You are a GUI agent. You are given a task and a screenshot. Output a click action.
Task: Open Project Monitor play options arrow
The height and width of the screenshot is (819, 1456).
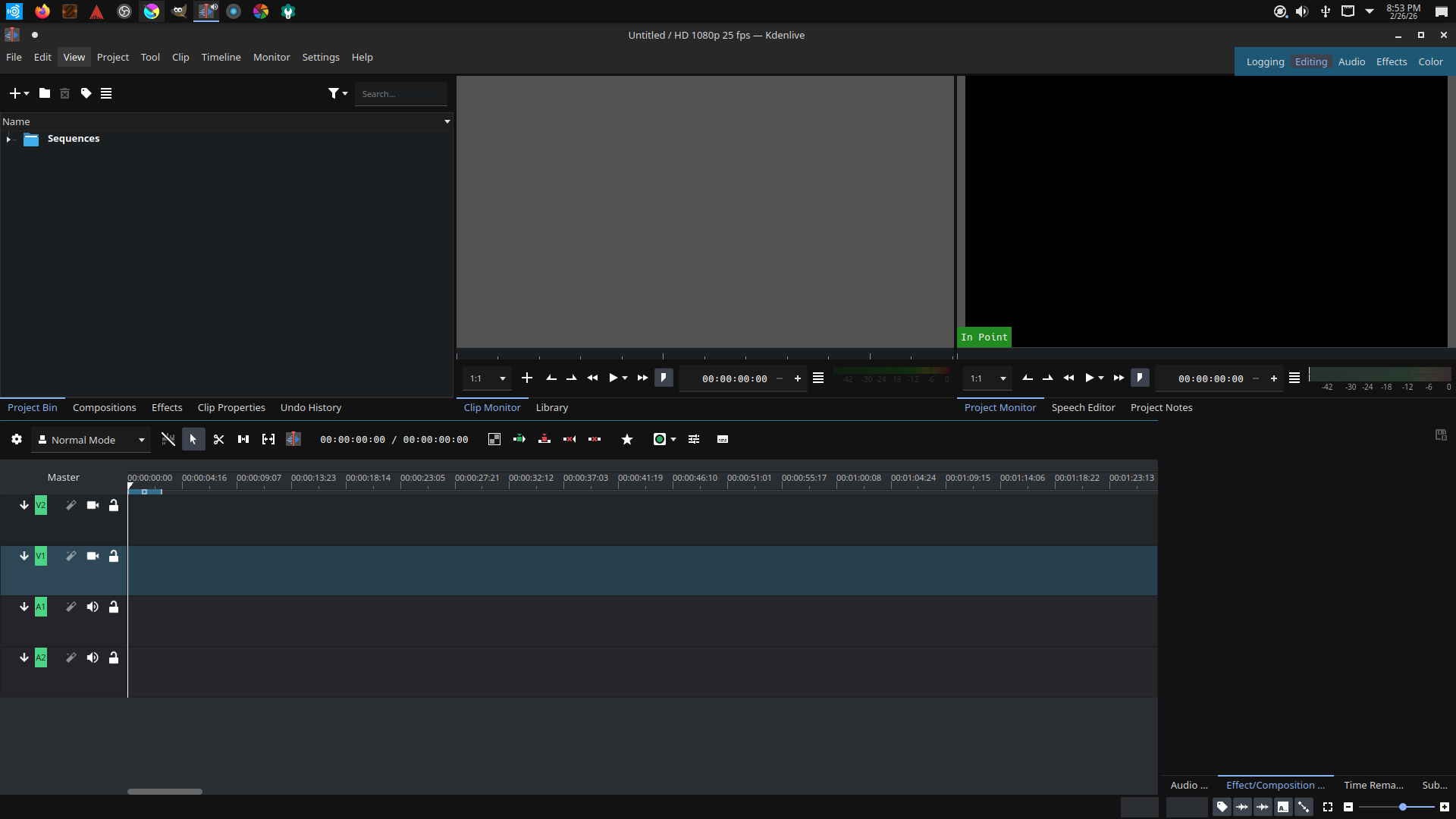point(1101,378)
